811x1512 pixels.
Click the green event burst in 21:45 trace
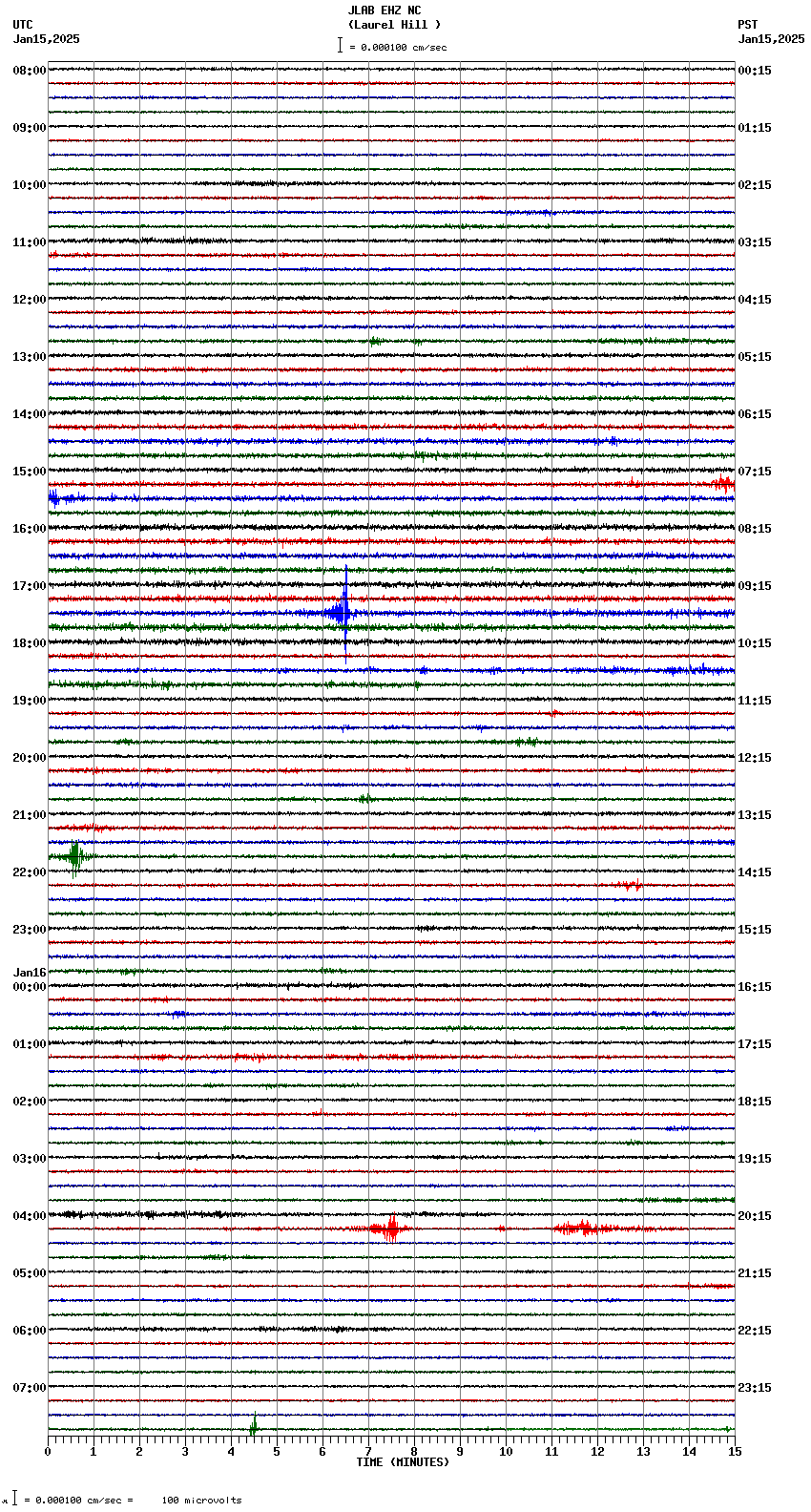pyautogui.click(x=75, y=856)
